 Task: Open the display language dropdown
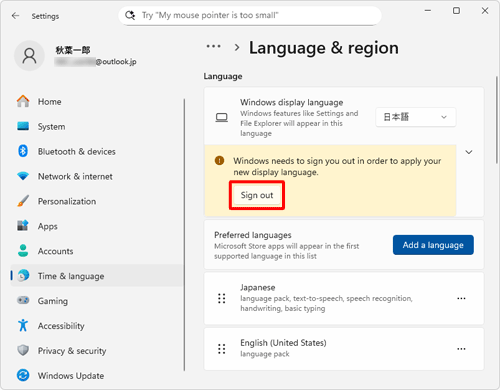[416, 117]
